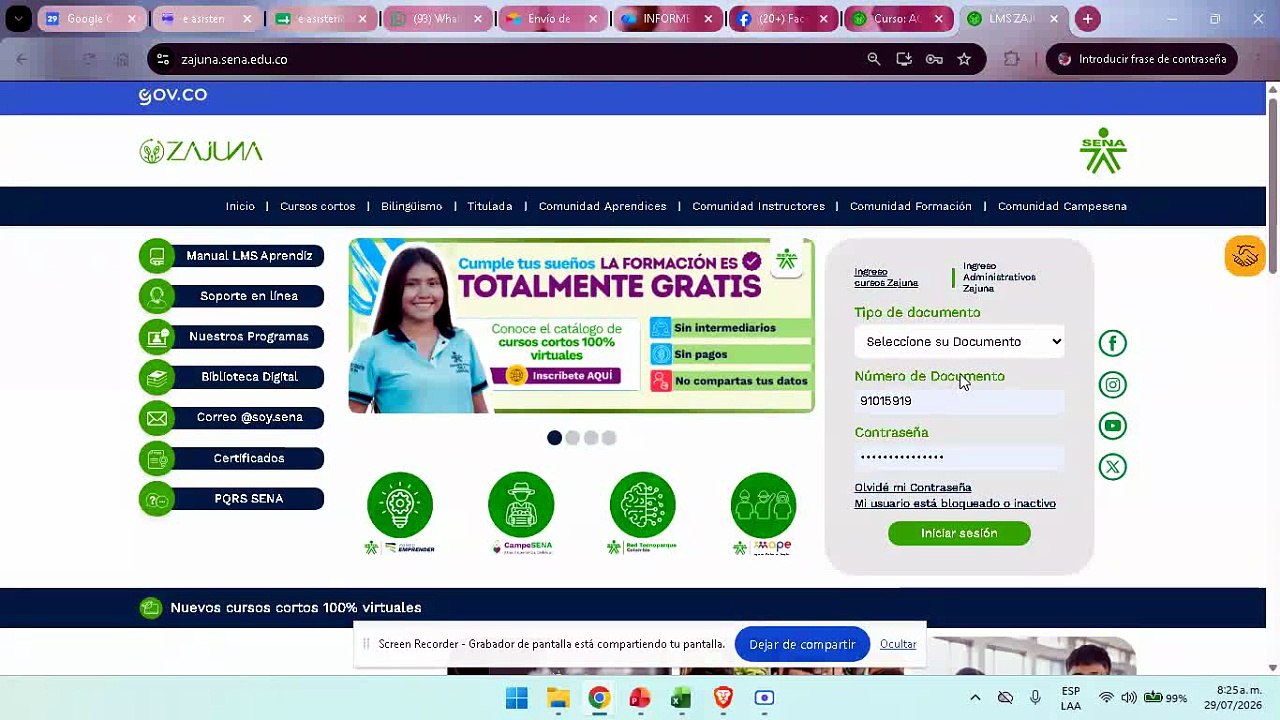Click the X (Twitter) social icon

[x=1113, y=467]
